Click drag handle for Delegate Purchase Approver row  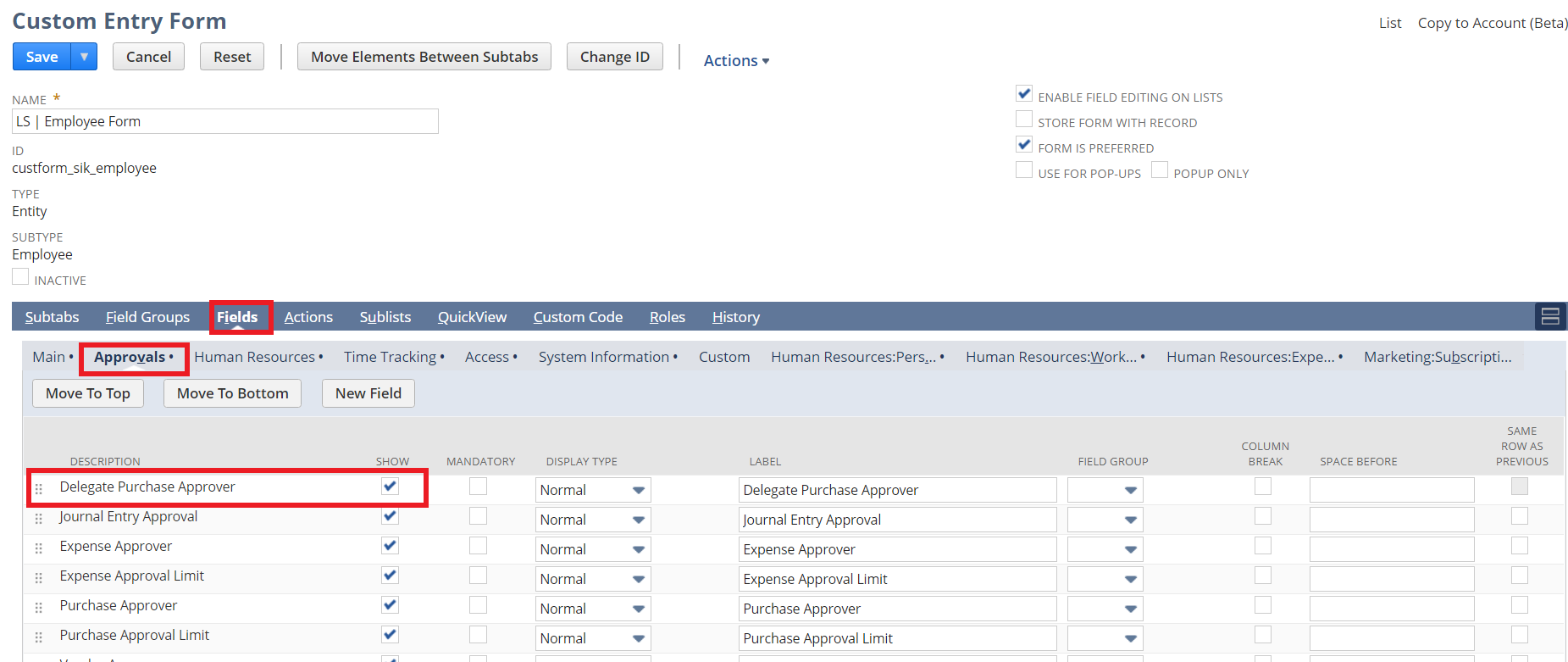39,489
